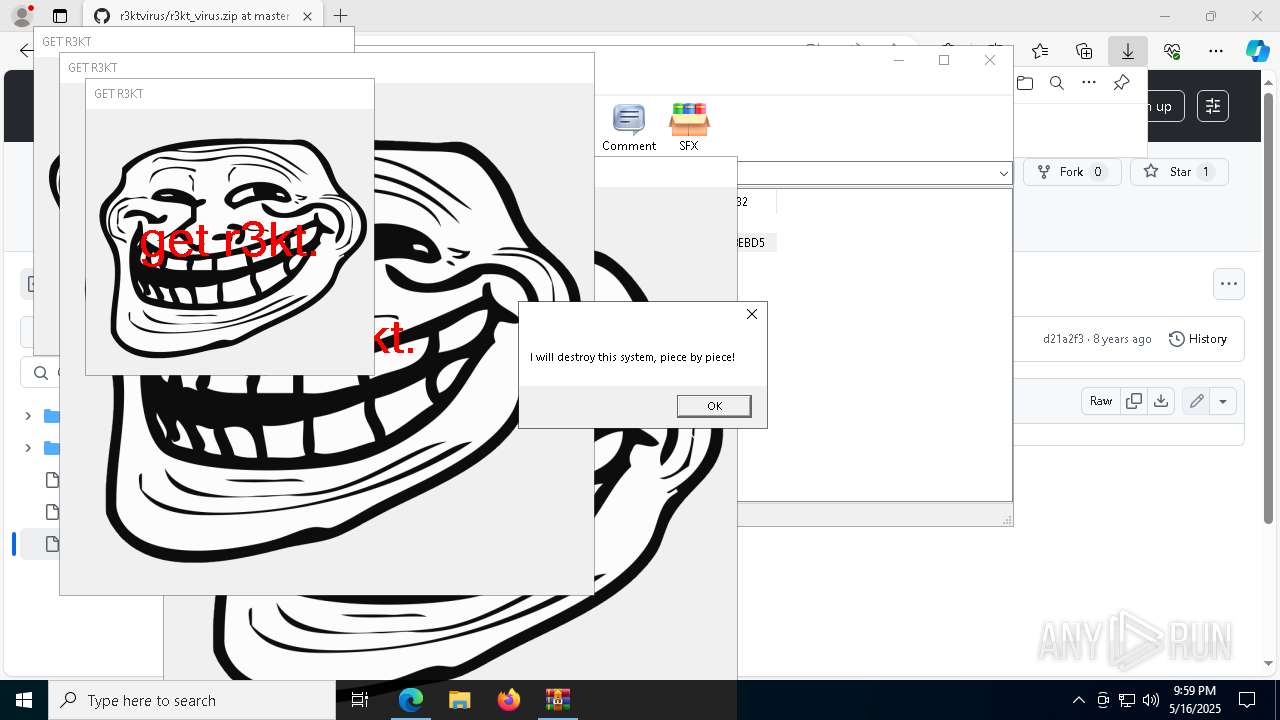Screen dimensions: 1280x720
Task: Click the front GET R3KT window title
Action: tap(119, 94)
